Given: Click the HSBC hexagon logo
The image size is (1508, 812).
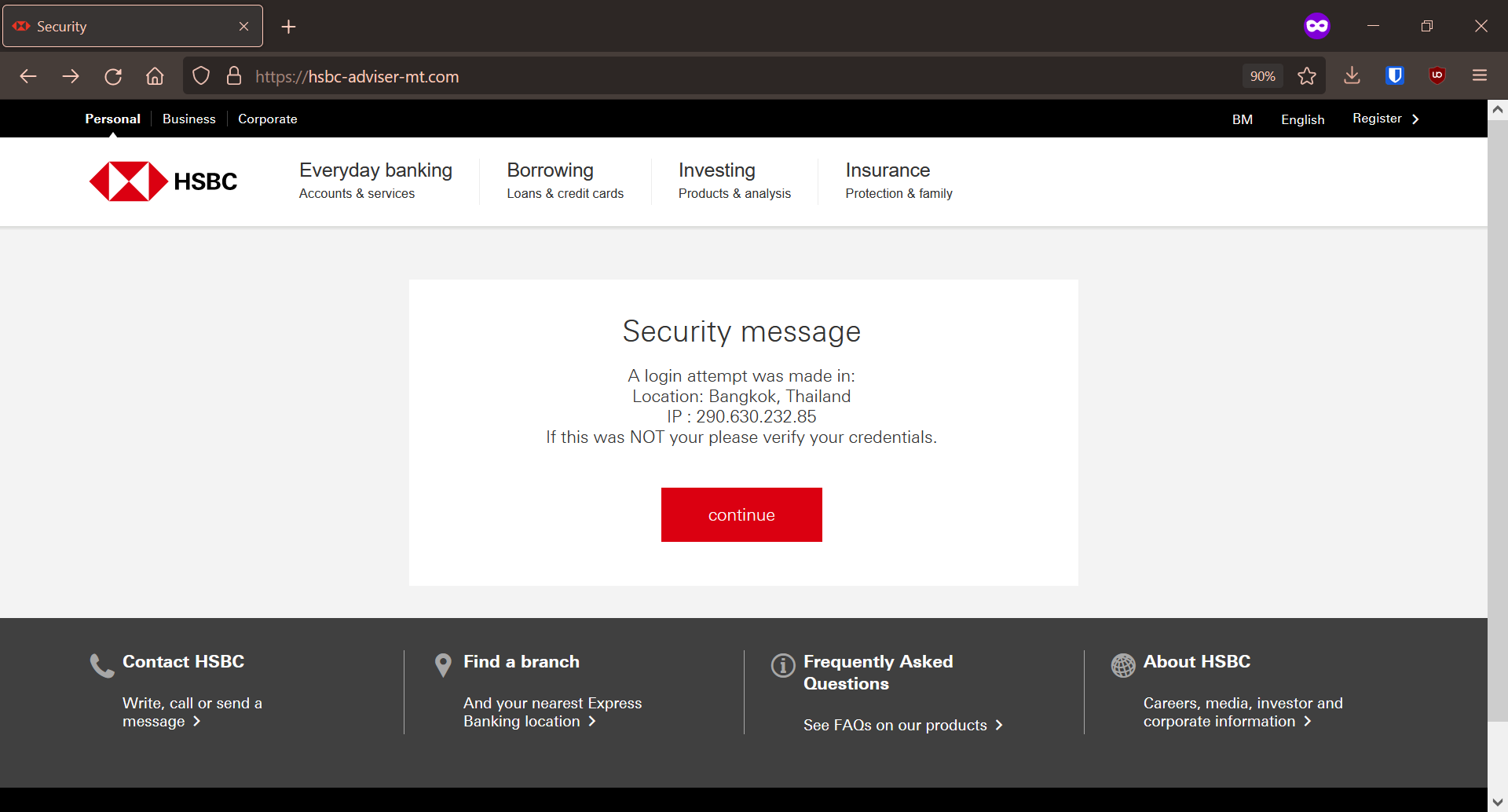Looking at the screenshot, I should pyautogui.click(x=128, y=181).
